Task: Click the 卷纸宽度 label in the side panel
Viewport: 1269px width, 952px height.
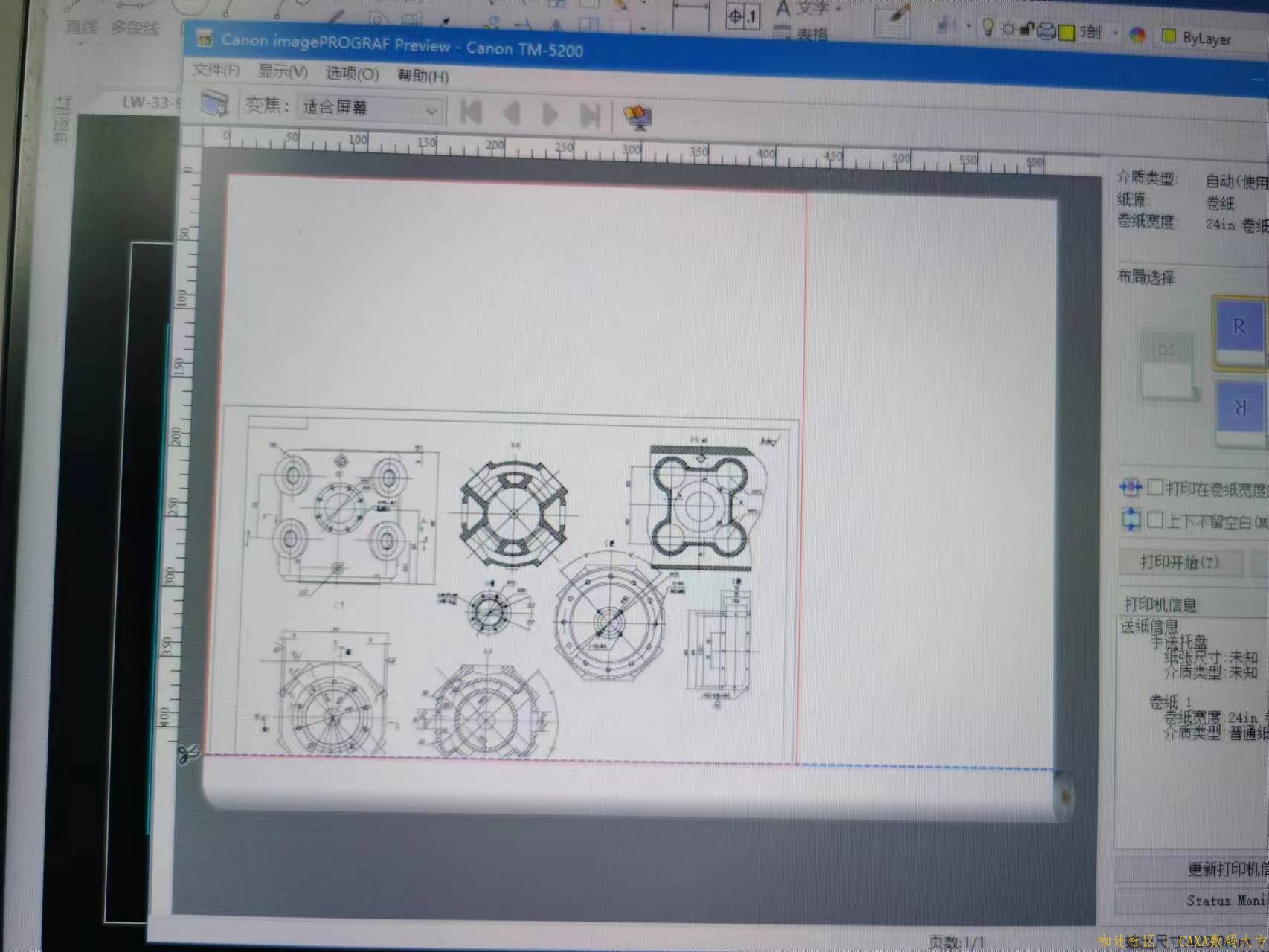Action: pos(1147,220)
